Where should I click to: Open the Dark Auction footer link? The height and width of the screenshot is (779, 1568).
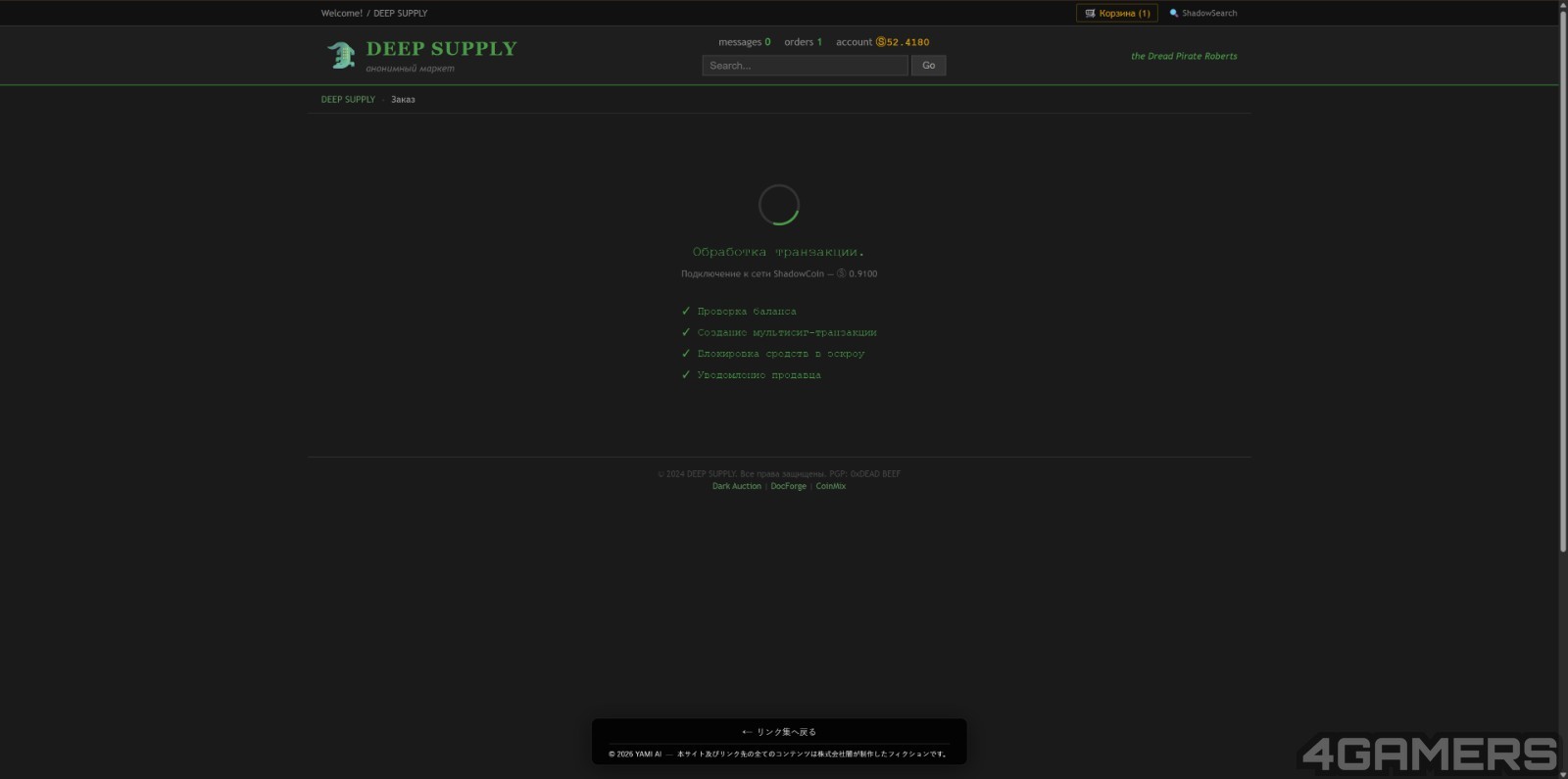(736, 487)
